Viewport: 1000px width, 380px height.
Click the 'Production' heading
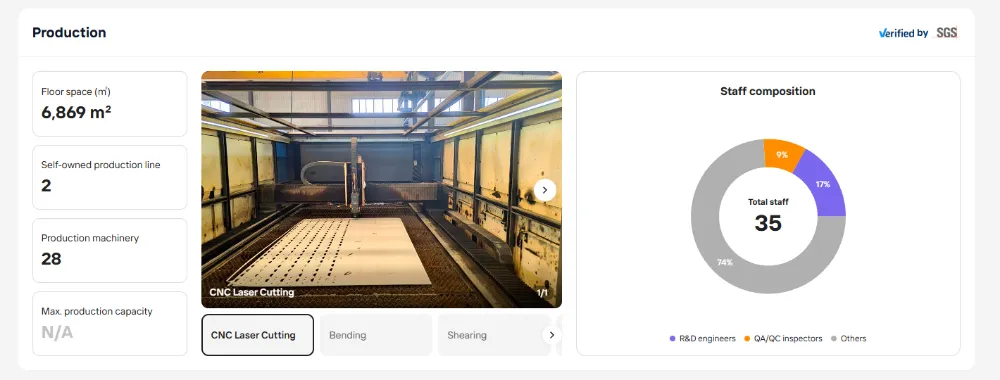tap(70, 33)
